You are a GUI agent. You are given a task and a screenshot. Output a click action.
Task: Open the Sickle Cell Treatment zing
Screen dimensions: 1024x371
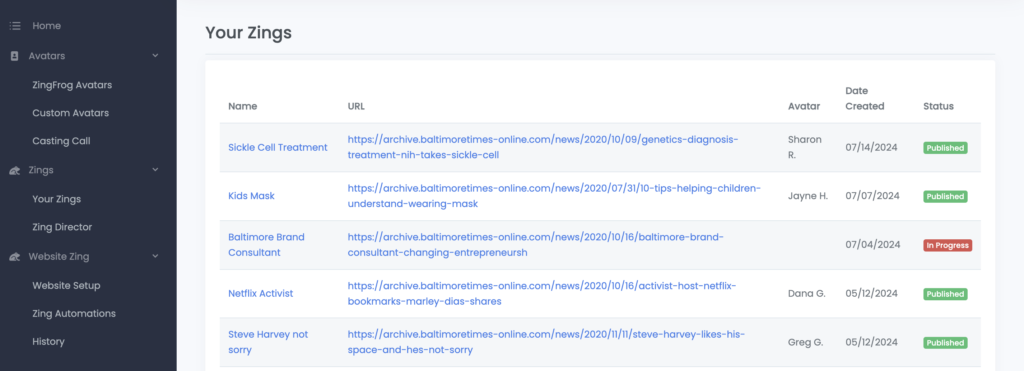[278, 148]
